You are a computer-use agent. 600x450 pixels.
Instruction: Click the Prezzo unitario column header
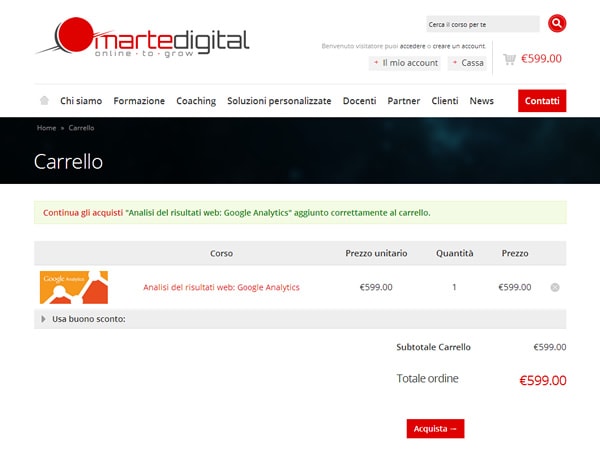coord(376,253)
